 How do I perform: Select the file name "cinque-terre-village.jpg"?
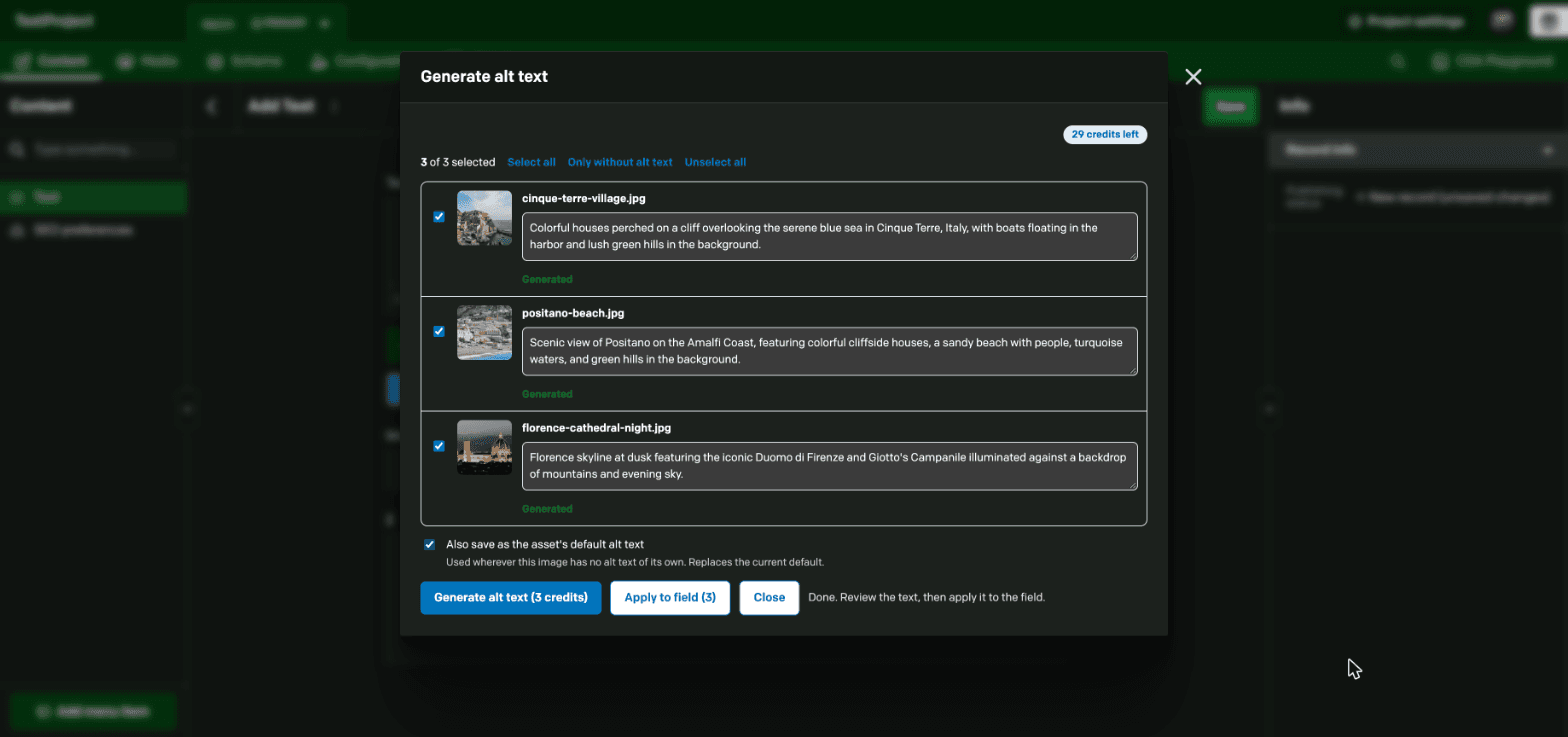coord(584,199)
